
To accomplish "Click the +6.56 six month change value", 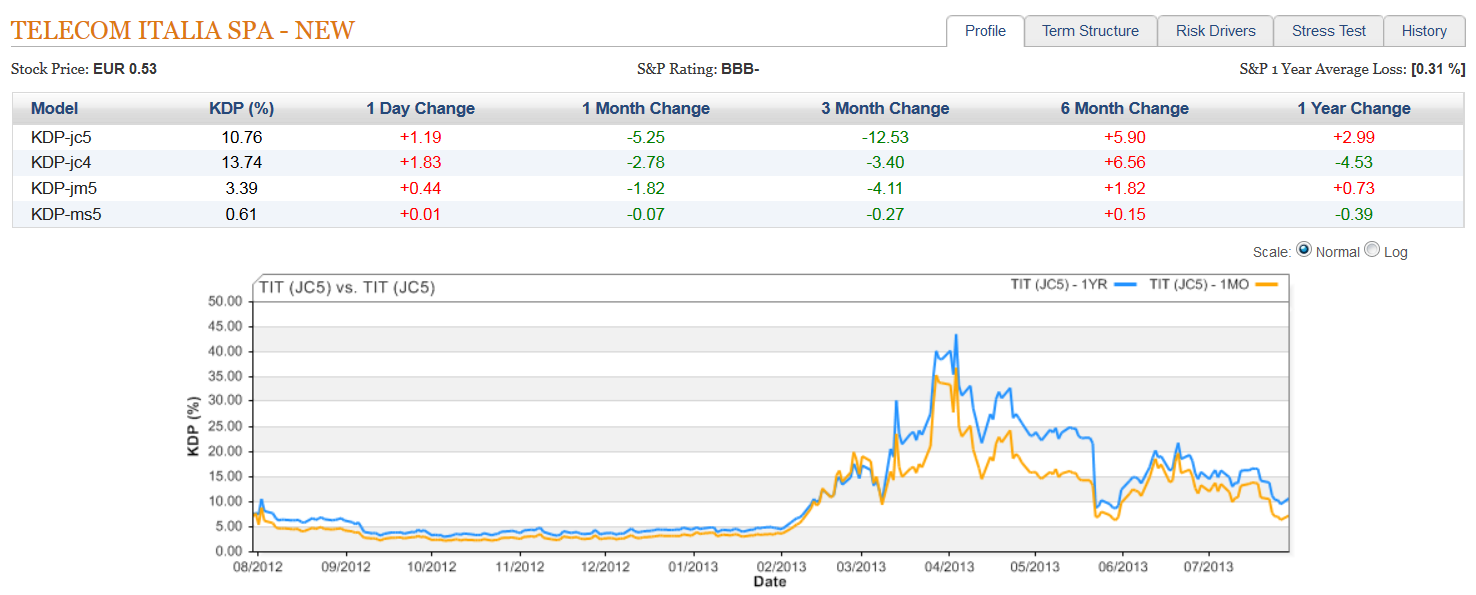I will coord(1125,162).
